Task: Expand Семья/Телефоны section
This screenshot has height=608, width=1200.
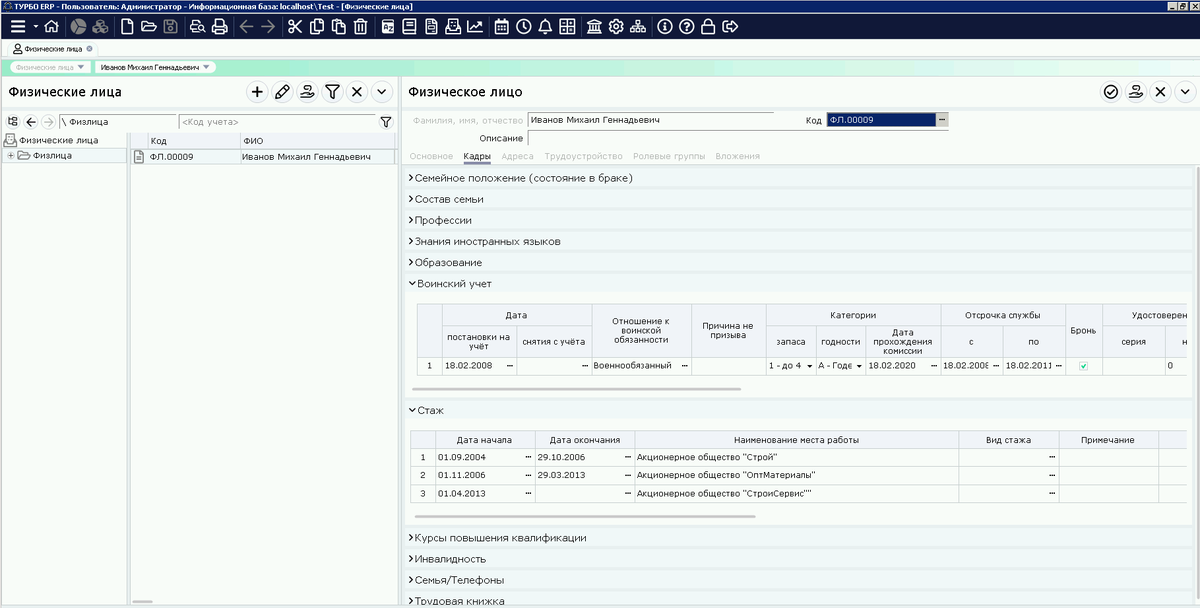Action: coord(411,579)
